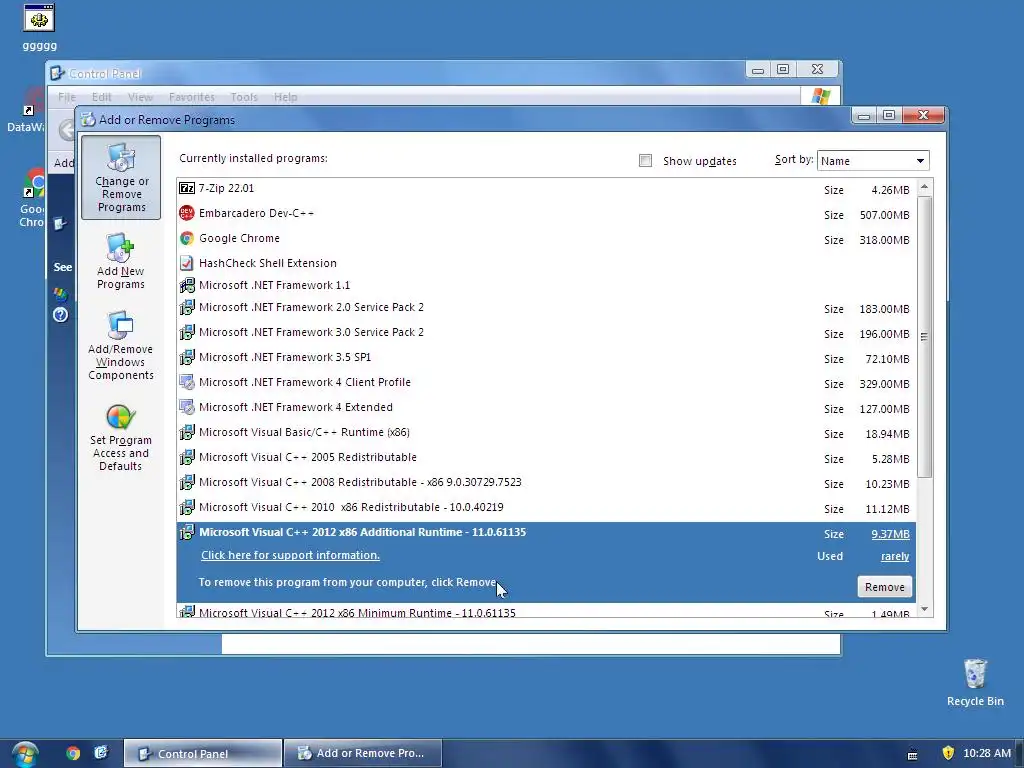1024x768 pixels.
Task: Click the program list scrollbar thumb
Action: click(924, 336)
